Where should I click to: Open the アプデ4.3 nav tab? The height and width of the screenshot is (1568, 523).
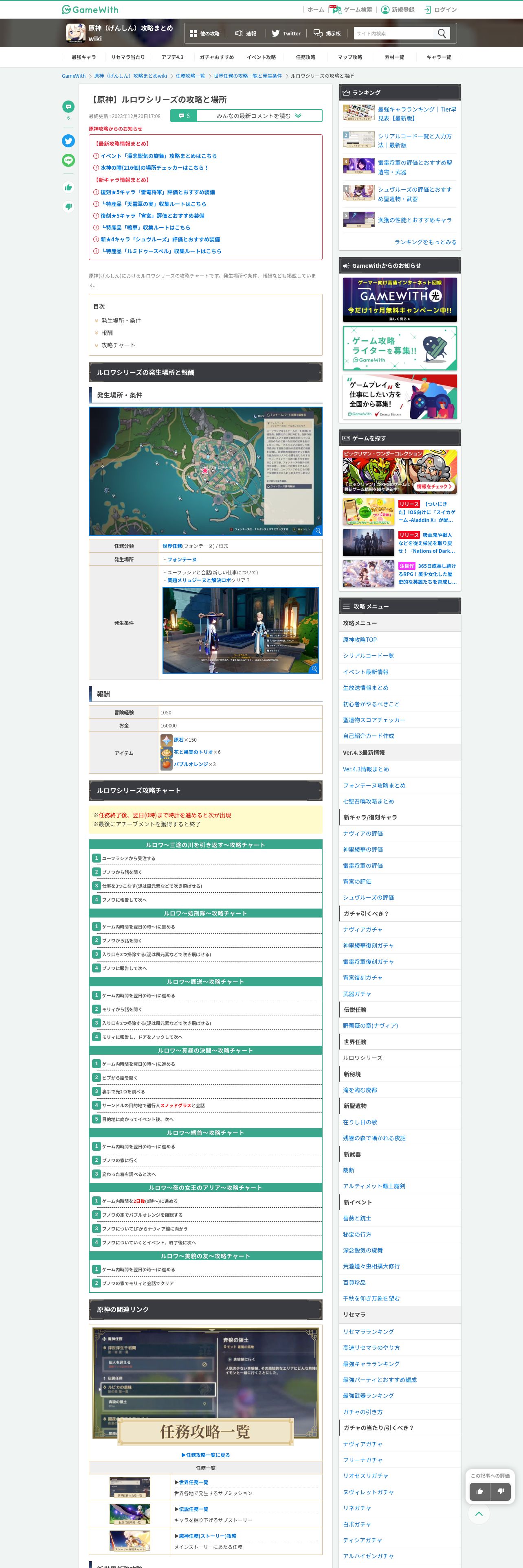click(x=172, y=57)
